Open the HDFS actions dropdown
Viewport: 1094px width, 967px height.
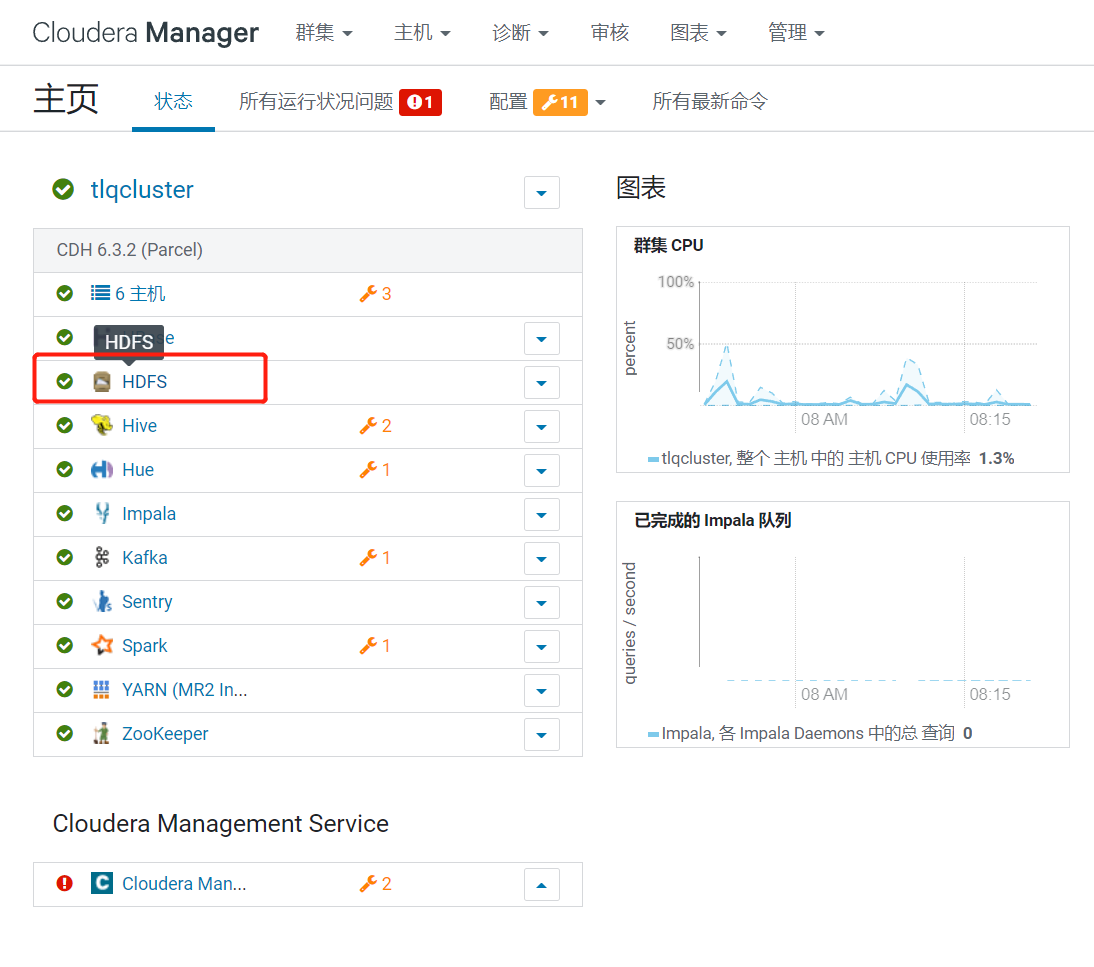tap(541, 382)
